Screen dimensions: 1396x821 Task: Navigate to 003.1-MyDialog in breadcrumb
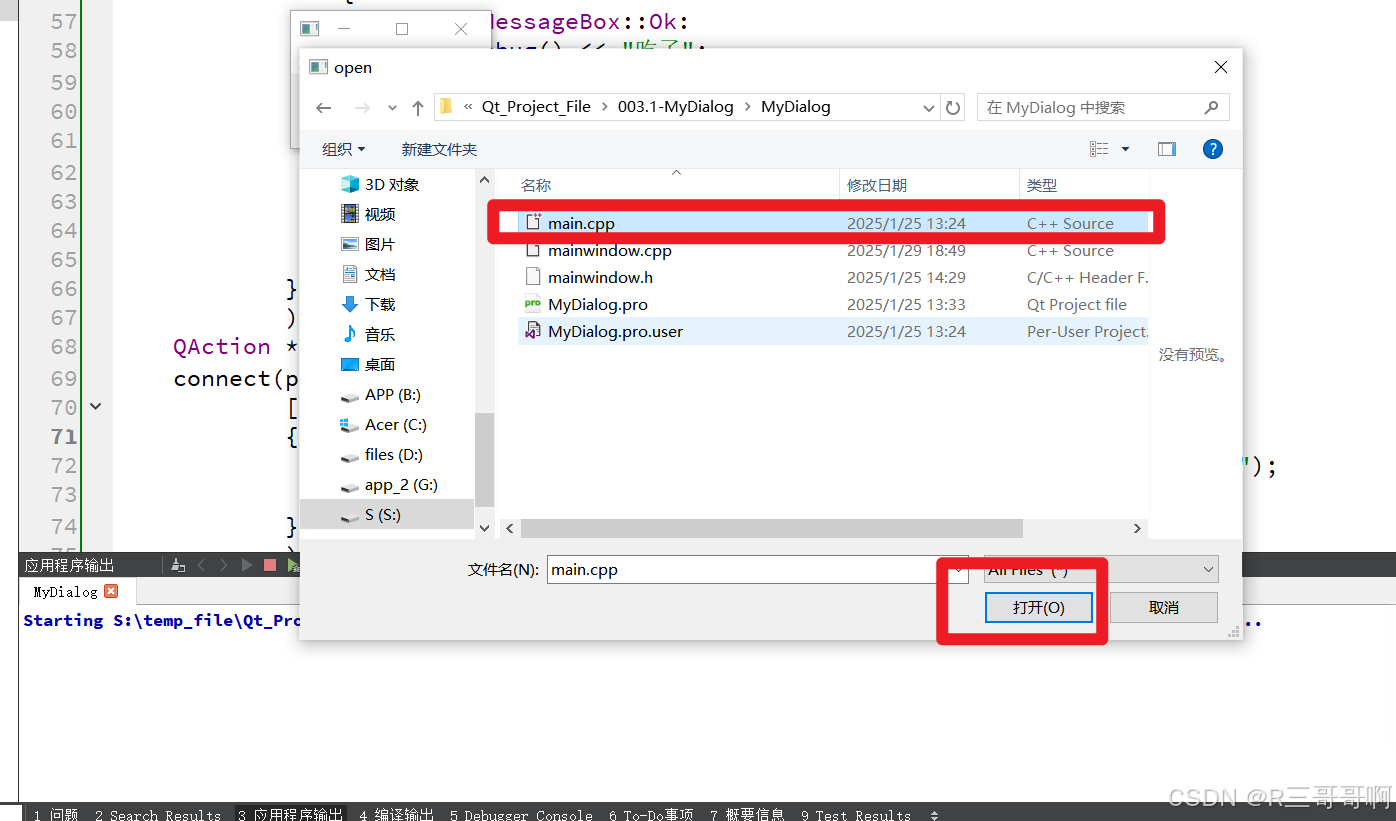(x=675, y=107)
